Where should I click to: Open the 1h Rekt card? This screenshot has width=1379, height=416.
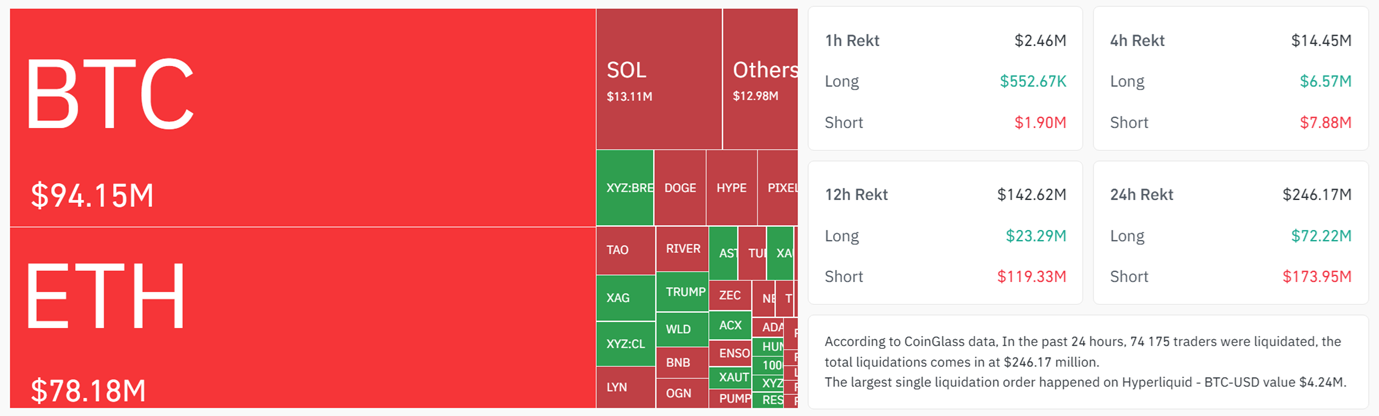click(945, 79)
